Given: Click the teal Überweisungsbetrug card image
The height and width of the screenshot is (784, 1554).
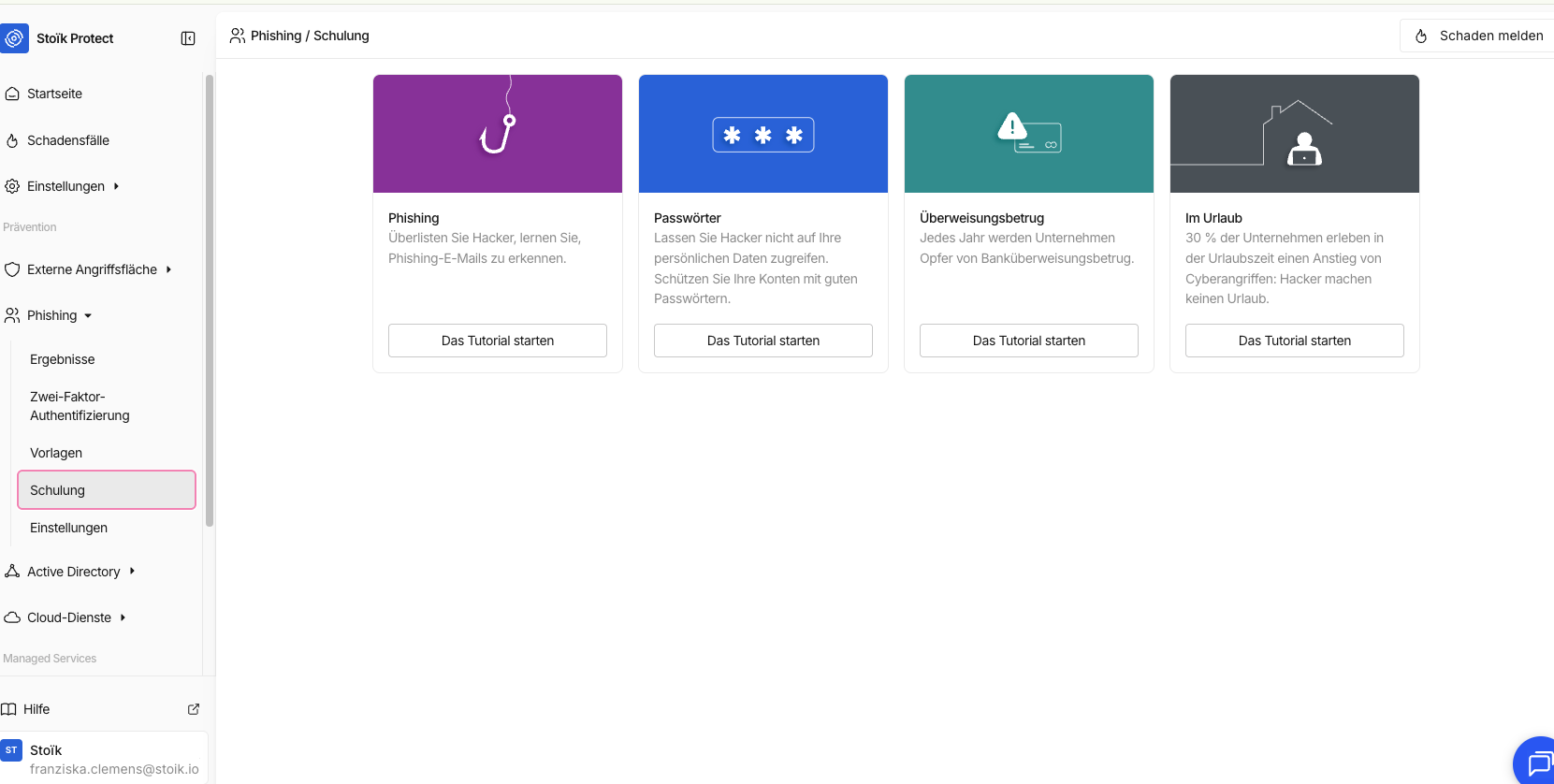Looking at the screenshot, I should click(1029, 134).
